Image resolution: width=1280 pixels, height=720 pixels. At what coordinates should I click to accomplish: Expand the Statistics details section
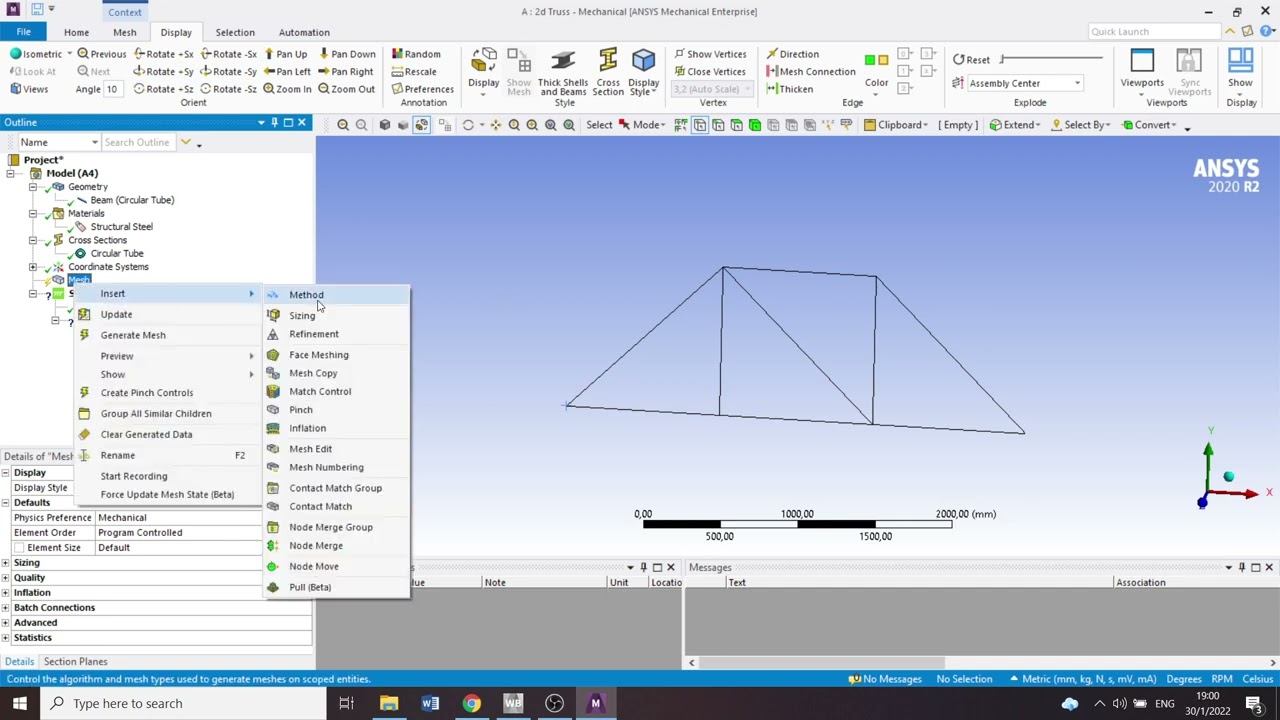click(x=6, y=638)
